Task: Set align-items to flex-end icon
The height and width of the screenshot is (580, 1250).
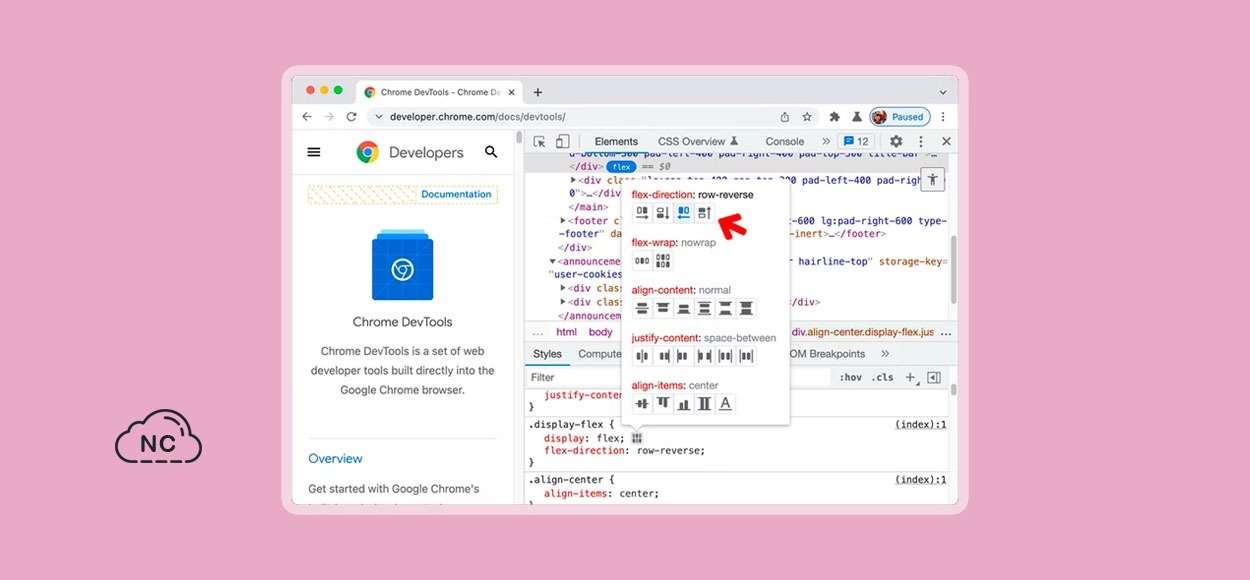Action: [x=683, y=404]
